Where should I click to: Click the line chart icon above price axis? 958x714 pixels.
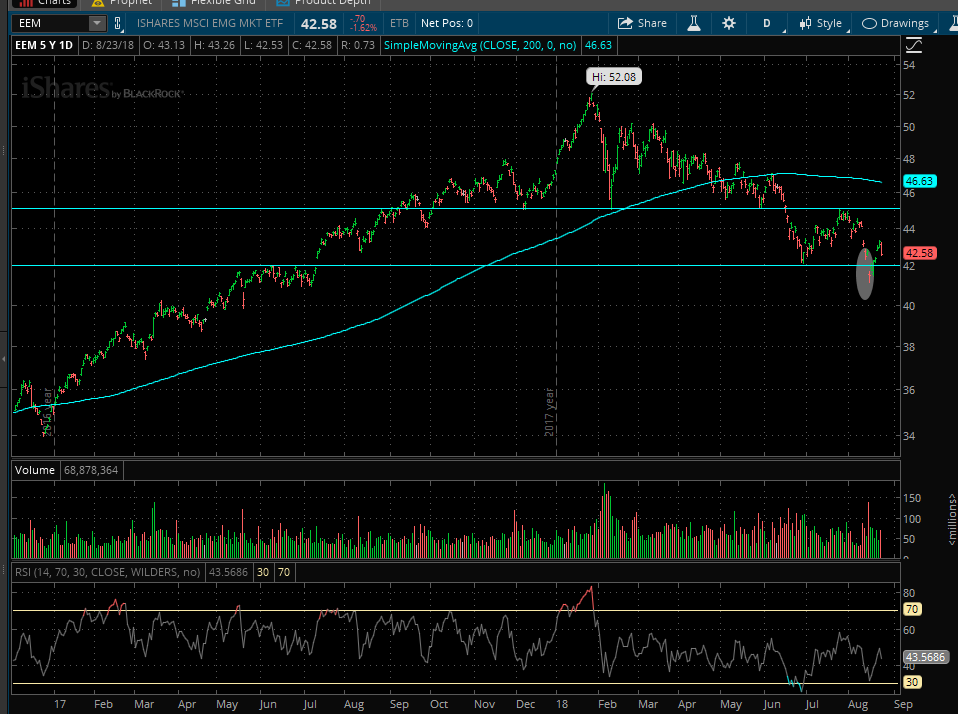(914, 45)
